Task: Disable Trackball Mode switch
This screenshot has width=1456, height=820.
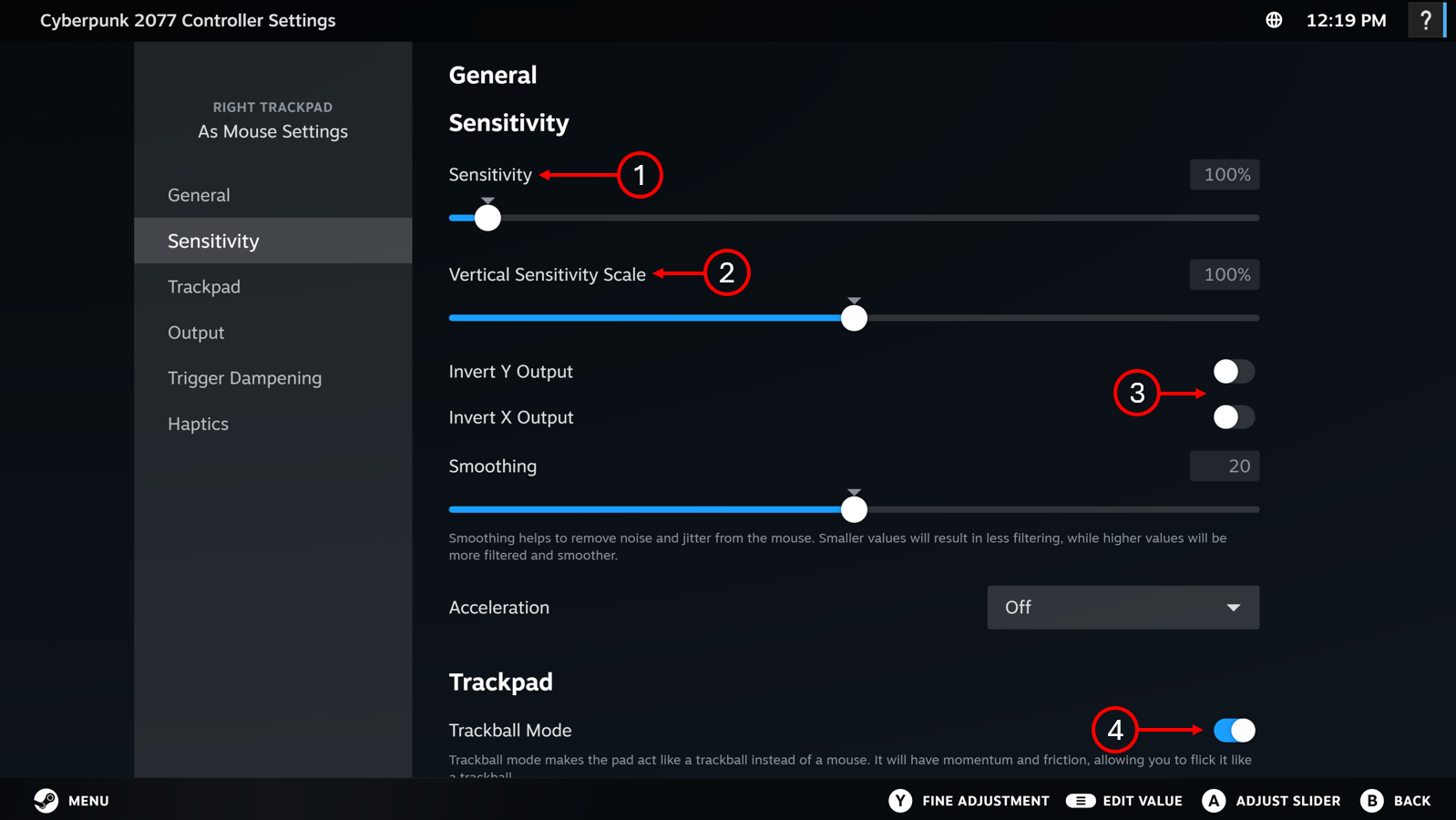Action: pyautogui.click(x=1235, y=731)
